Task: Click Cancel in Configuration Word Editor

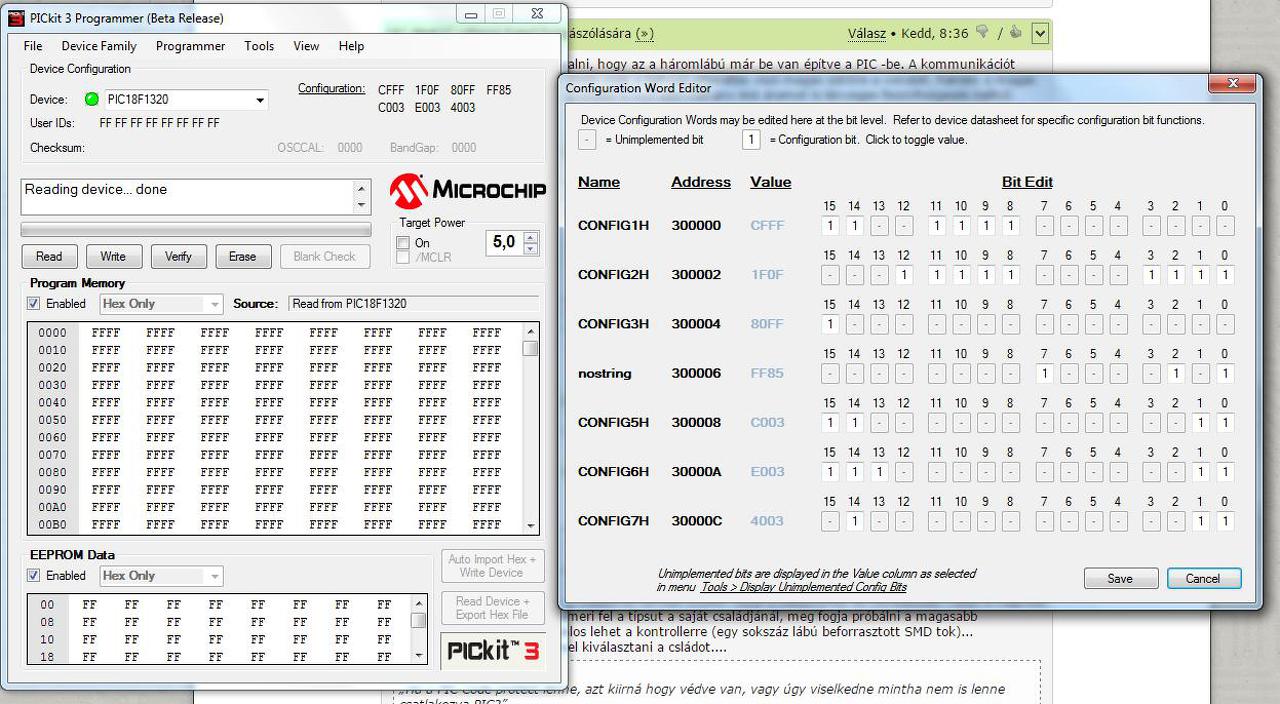Action: click(1202, 578)
